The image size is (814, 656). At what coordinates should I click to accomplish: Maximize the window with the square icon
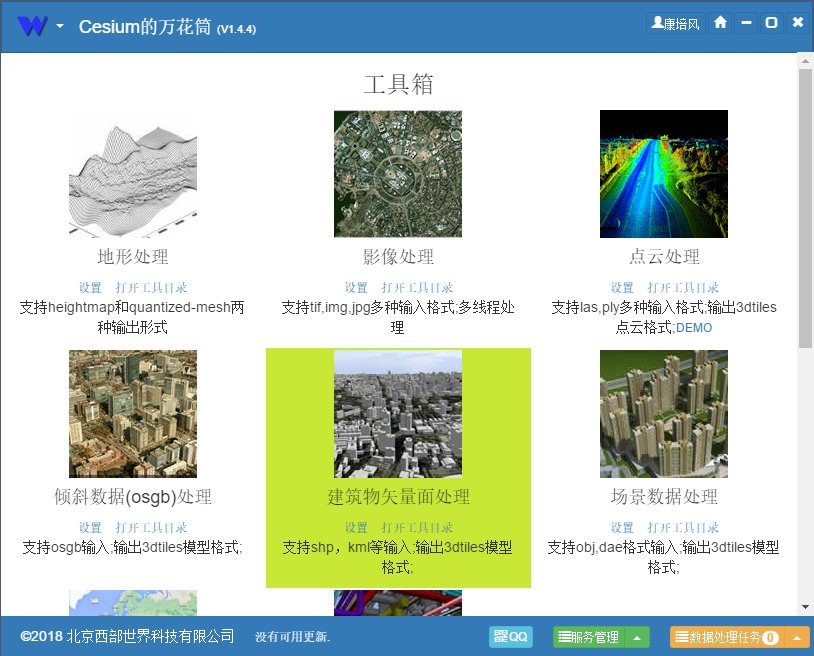point(771,23)
